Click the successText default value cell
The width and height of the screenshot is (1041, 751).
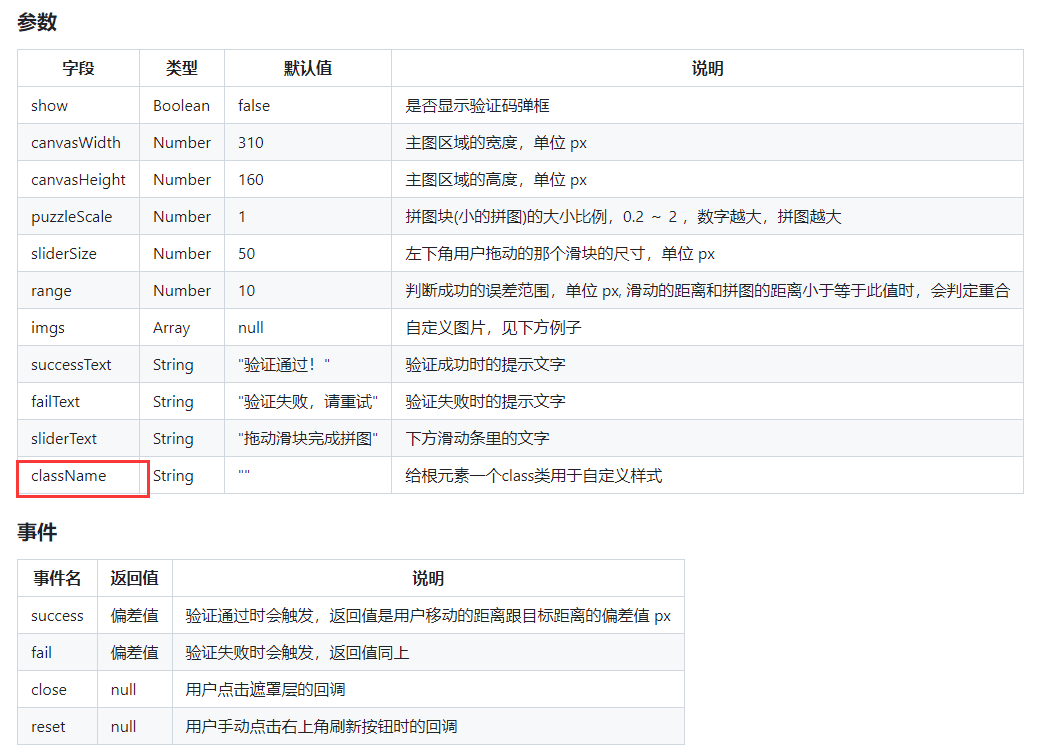280,364
